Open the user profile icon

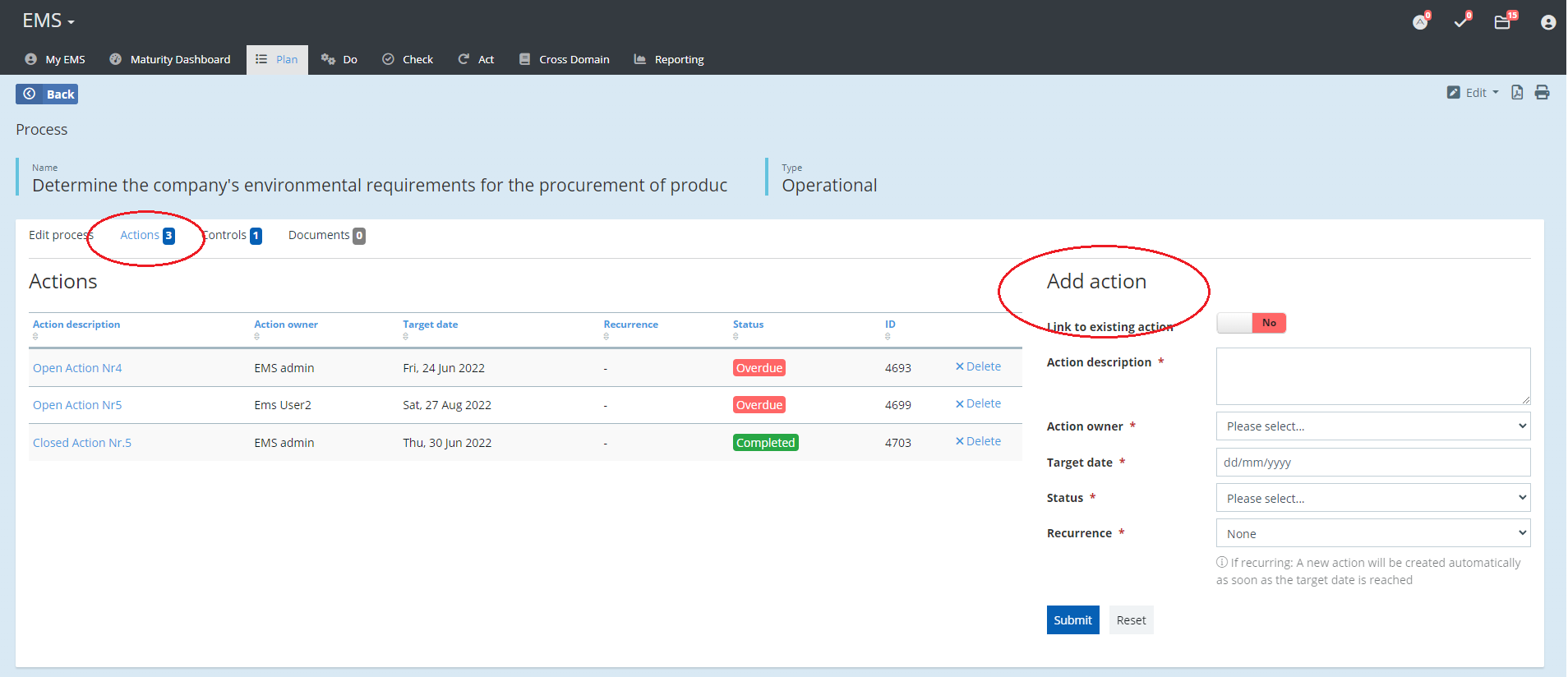pyautogui.click(x=1547, y=22)
